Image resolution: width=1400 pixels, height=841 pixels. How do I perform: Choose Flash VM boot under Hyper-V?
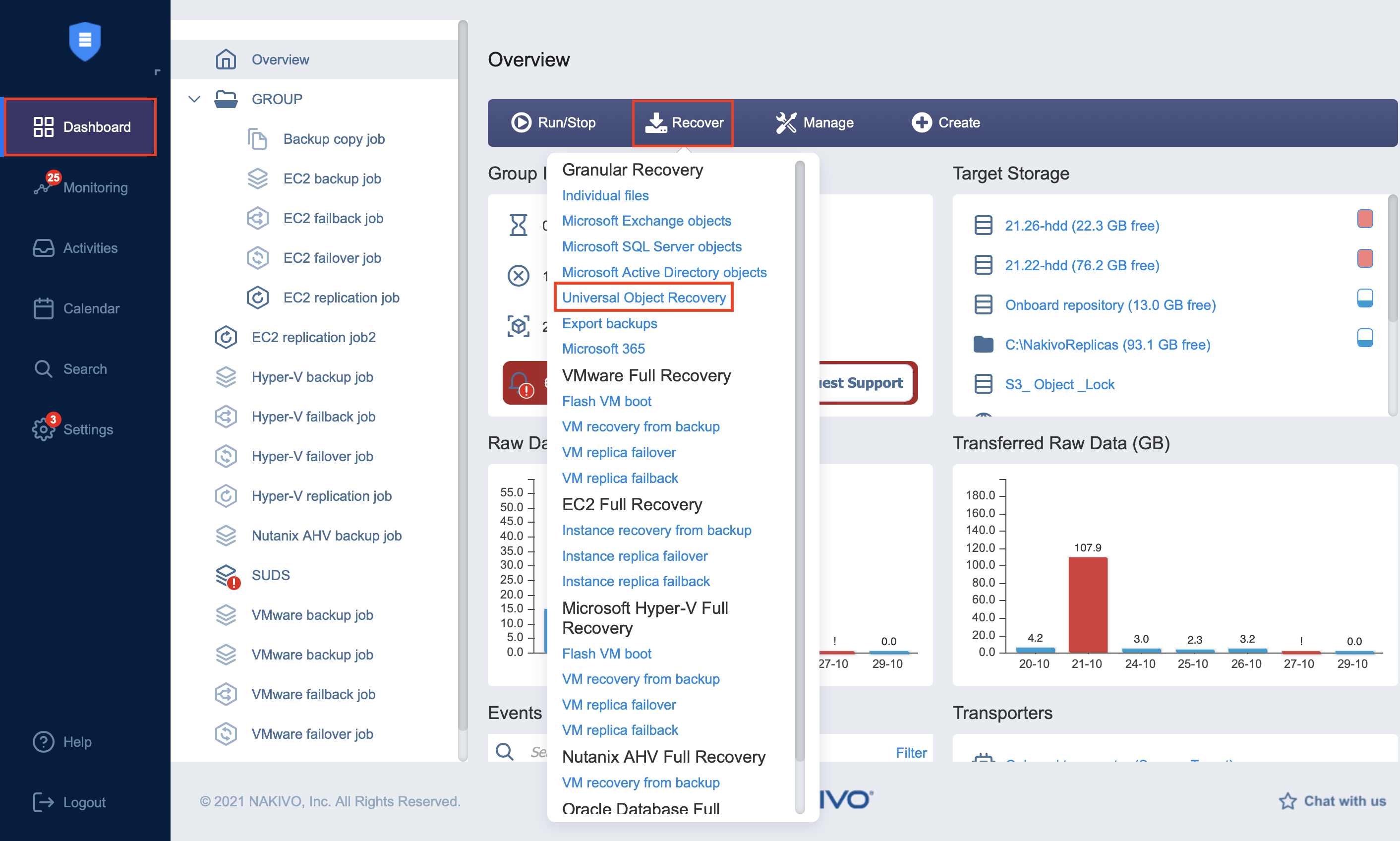[x=607, y=654]
